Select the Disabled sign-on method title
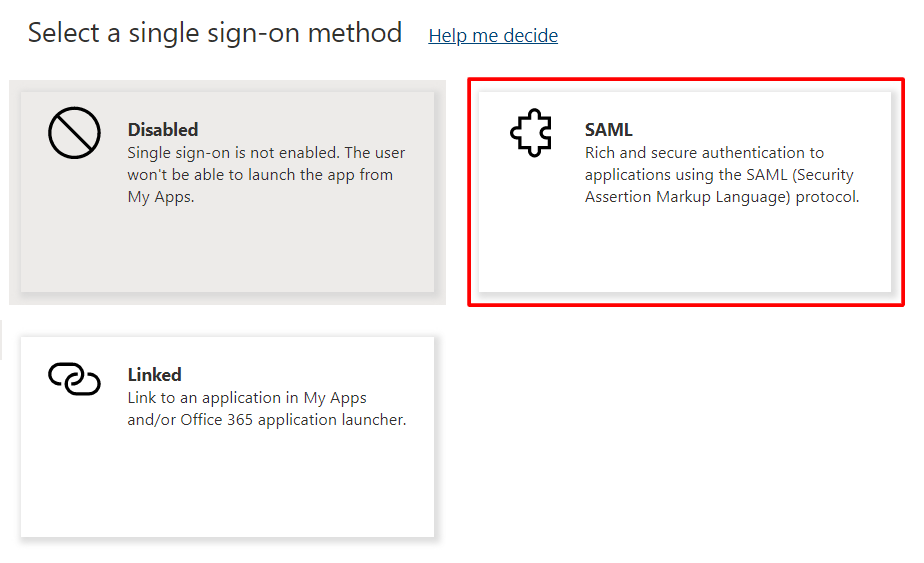The image size is (924, 563). (163, 130)
